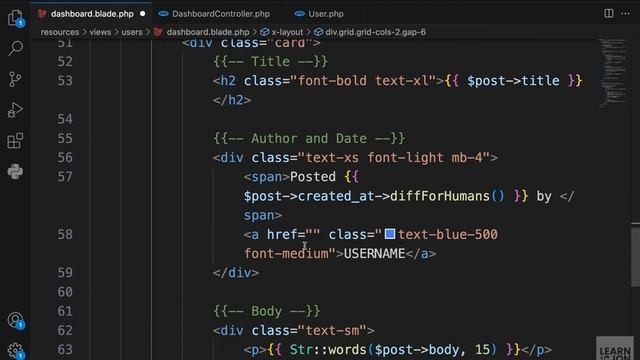Open the Python icon in the activity bar

pos(15,171)
